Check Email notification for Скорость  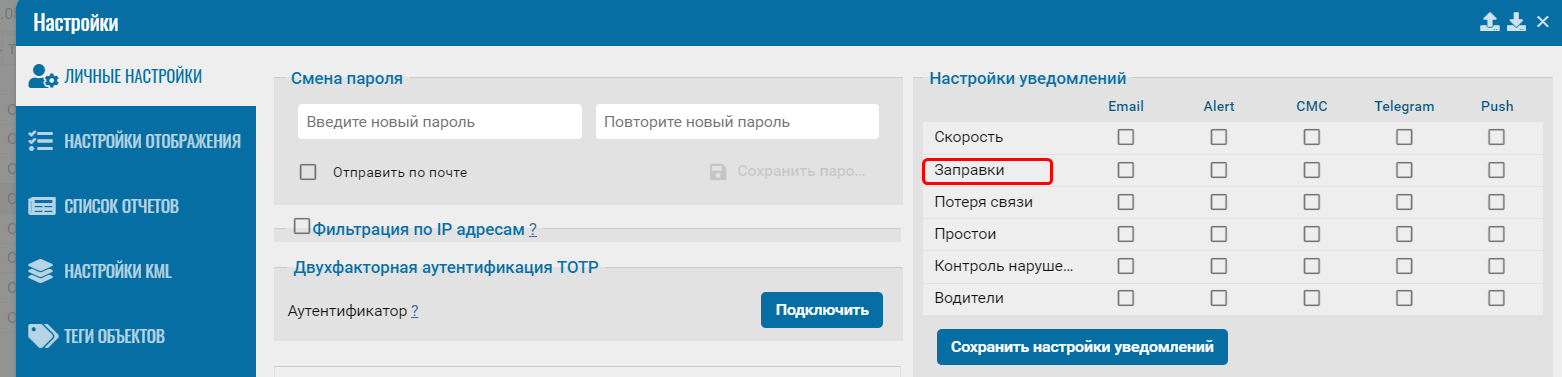tap(1126, 137)
